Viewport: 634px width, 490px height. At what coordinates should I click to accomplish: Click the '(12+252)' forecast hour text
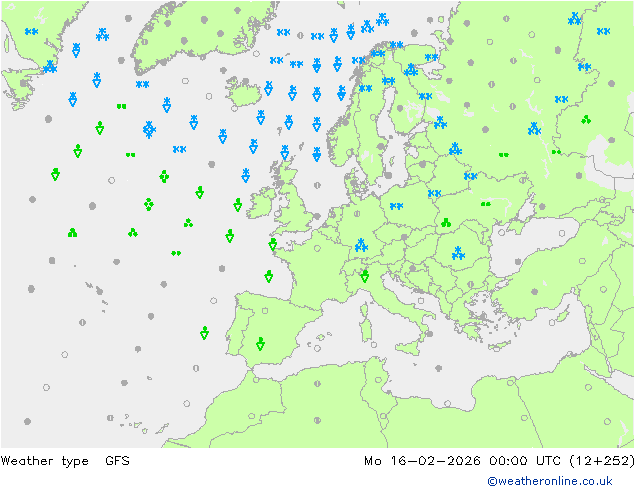tap(601, 460)
